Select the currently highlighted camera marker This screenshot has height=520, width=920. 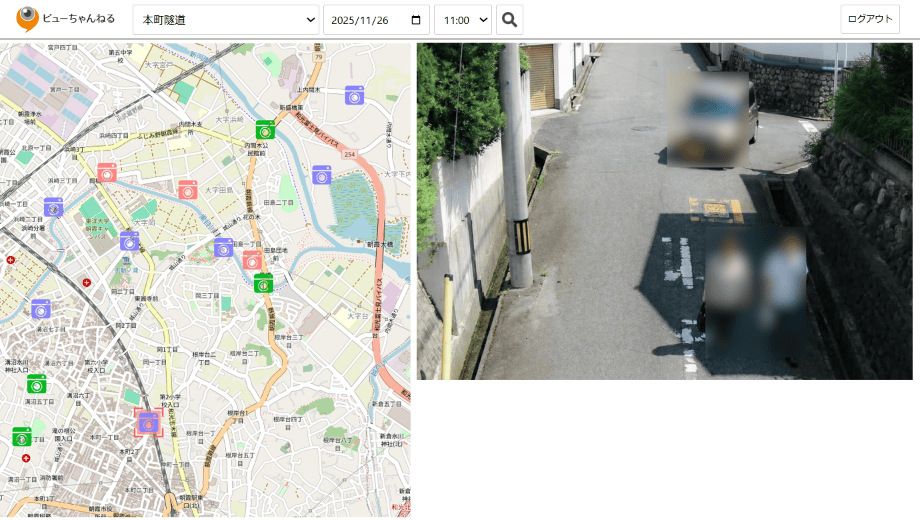coord(148,422)
